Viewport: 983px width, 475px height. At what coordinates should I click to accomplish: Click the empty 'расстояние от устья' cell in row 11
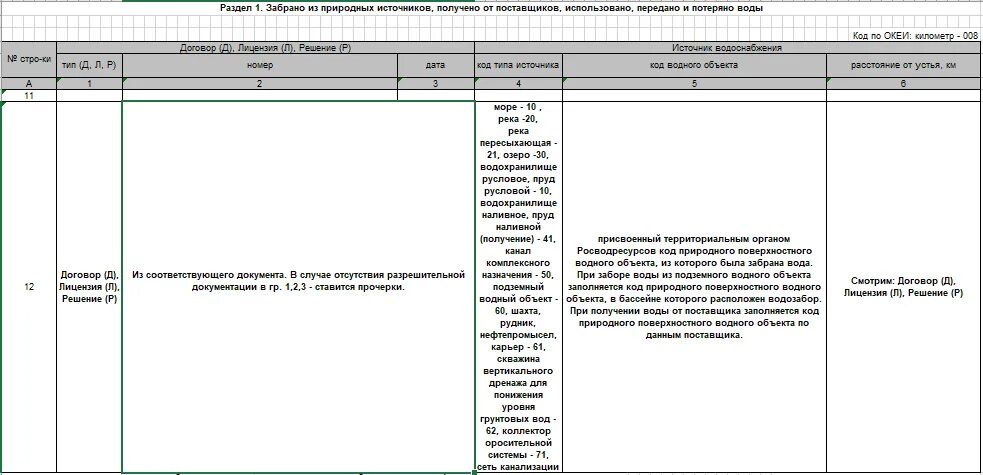coord(903,95)
